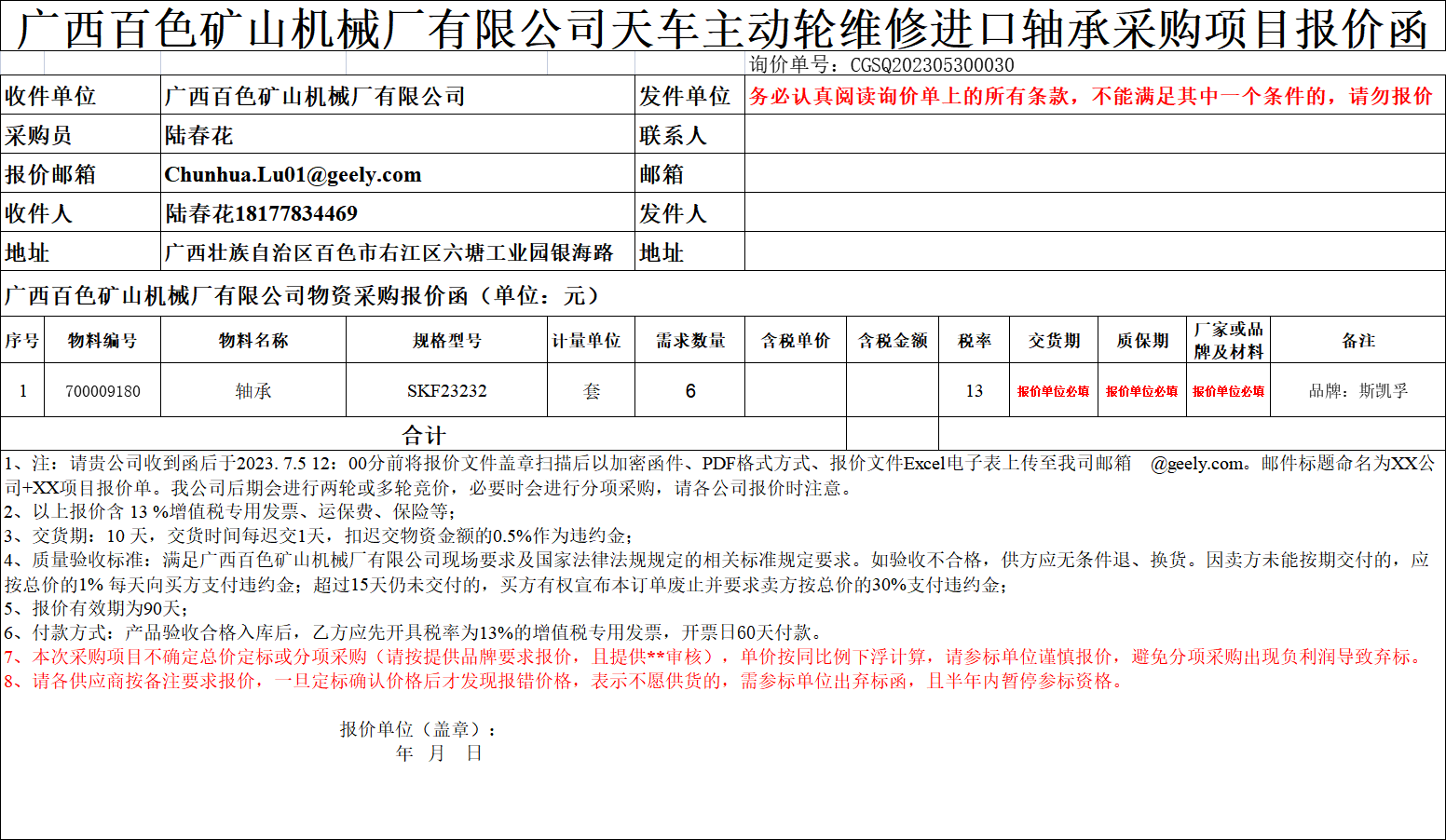Click the 邮箱 label in sender section
This screenshot has height=840, width=1446.
689,174
